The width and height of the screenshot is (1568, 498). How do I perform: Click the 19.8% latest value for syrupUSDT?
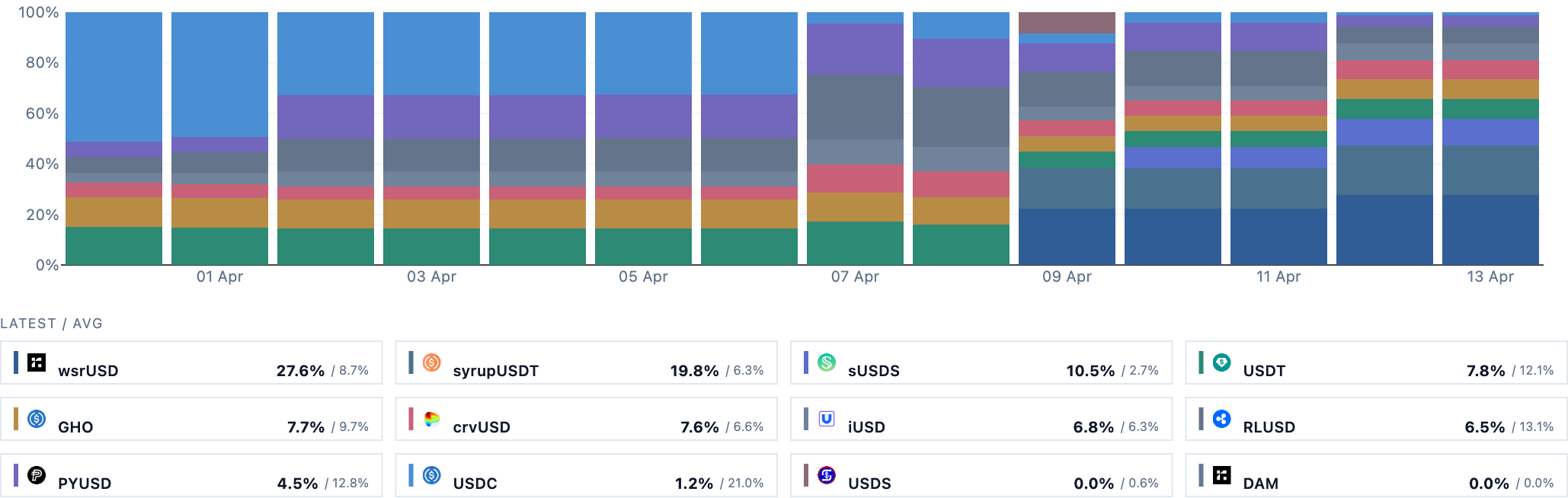(x=695, y=371)
